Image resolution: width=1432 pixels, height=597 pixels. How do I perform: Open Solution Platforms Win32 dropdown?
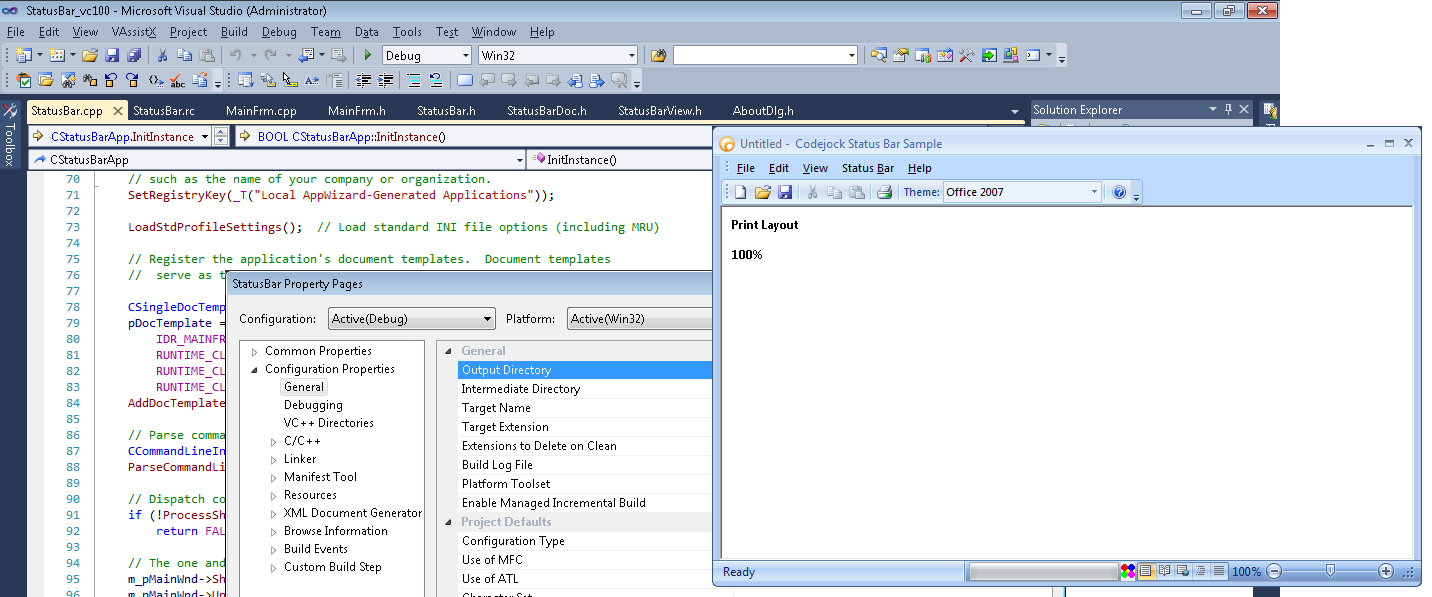(631, 55)
